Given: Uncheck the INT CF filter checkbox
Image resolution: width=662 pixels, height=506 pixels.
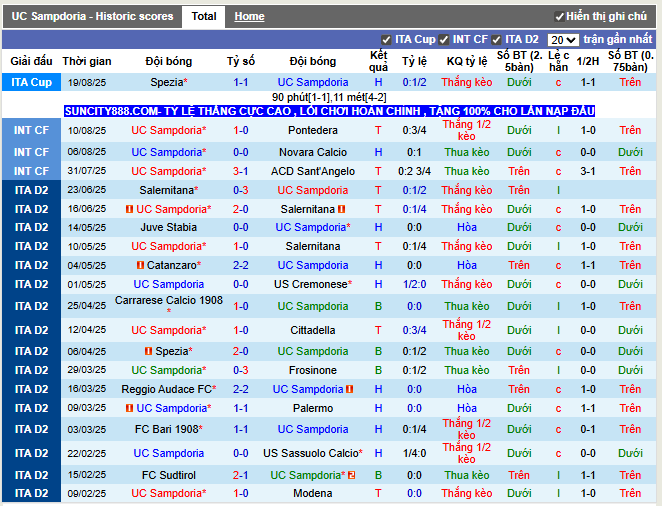Looking at the screenshot, I should coord(443,40).
